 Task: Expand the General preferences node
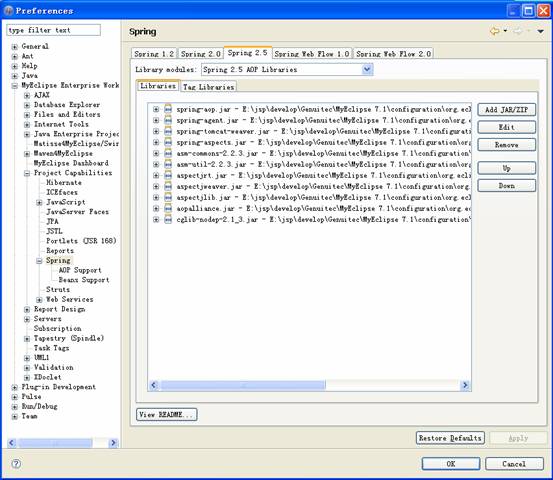coord(14,47)
